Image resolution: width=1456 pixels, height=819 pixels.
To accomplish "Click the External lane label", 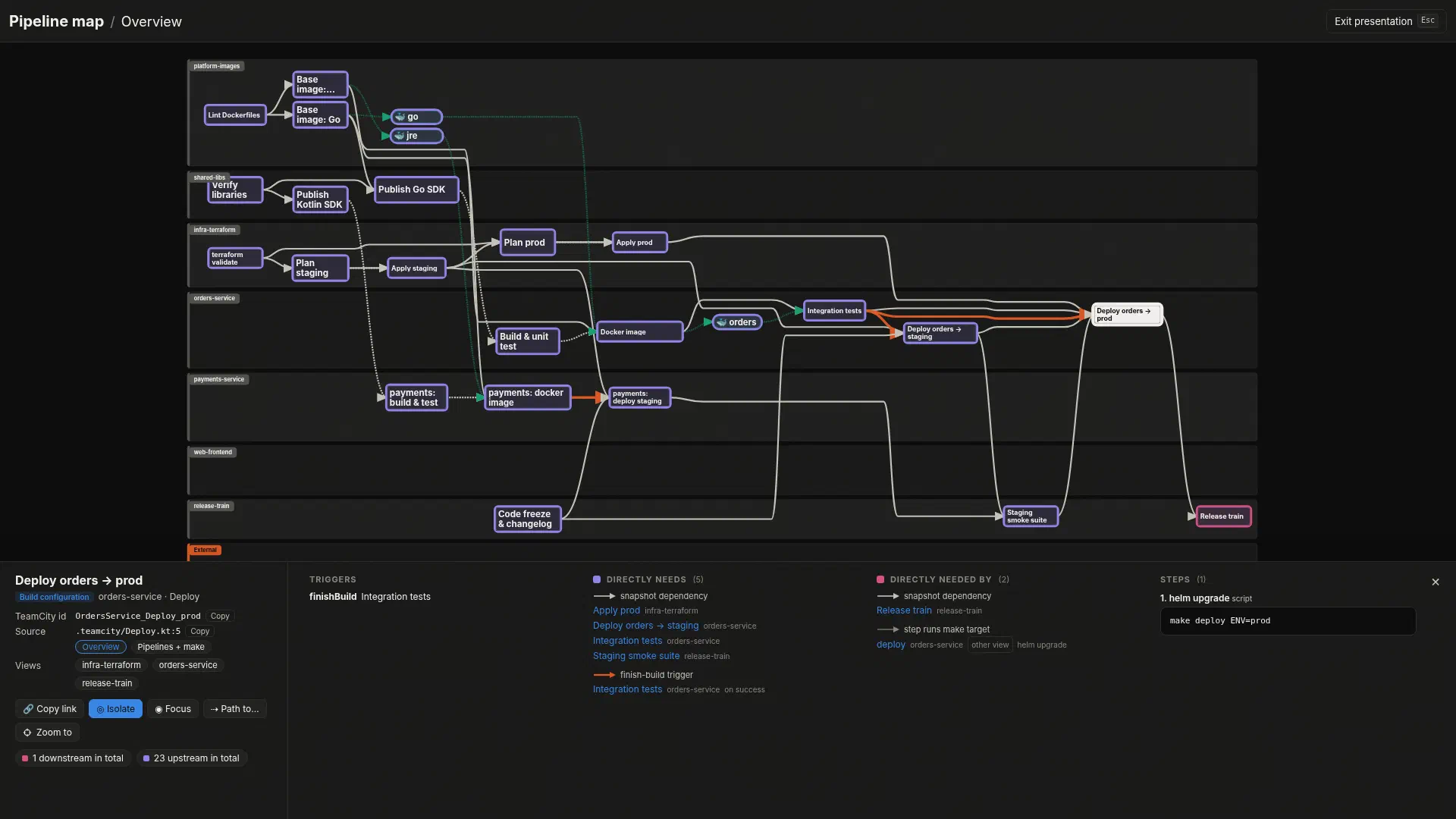I will point(205,550).
